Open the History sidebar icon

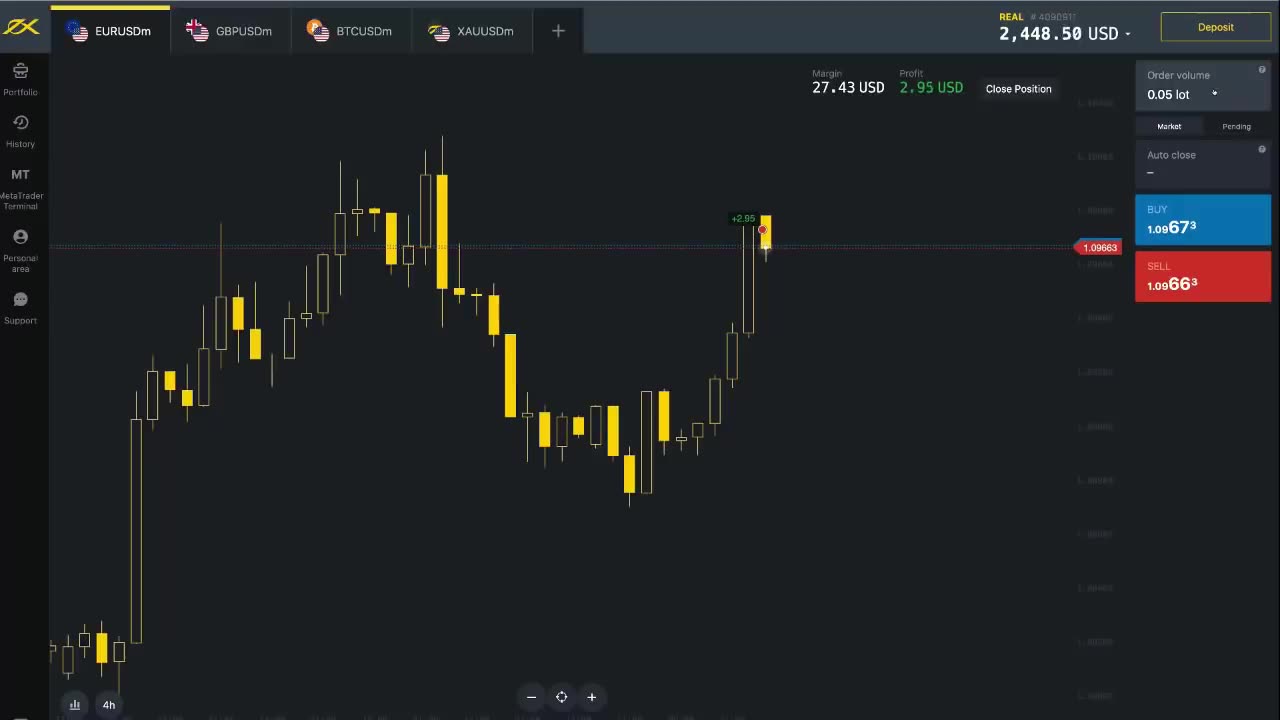pos(20,122)
